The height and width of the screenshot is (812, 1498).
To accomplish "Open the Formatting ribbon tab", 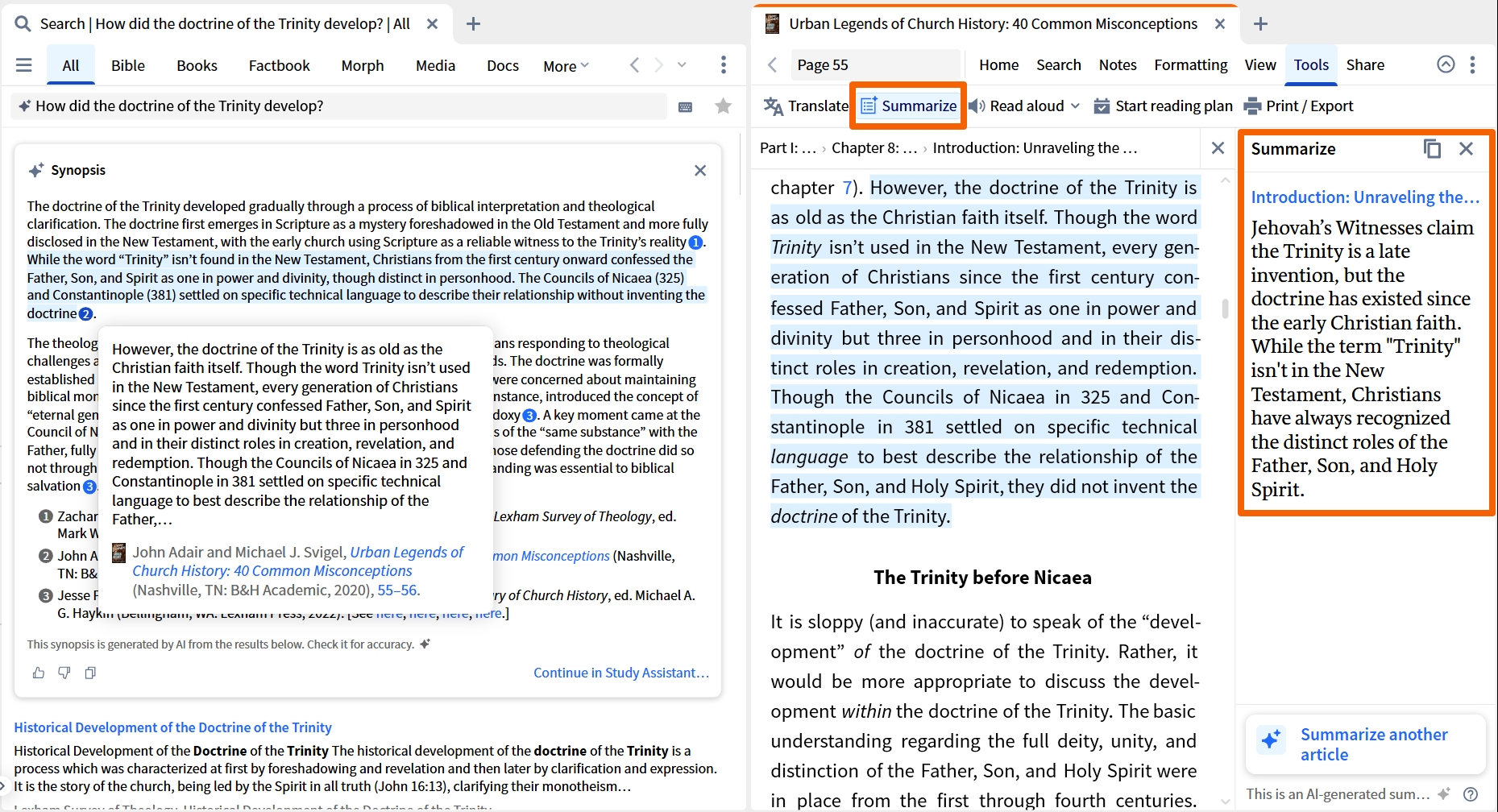I will coord(1191,64).
